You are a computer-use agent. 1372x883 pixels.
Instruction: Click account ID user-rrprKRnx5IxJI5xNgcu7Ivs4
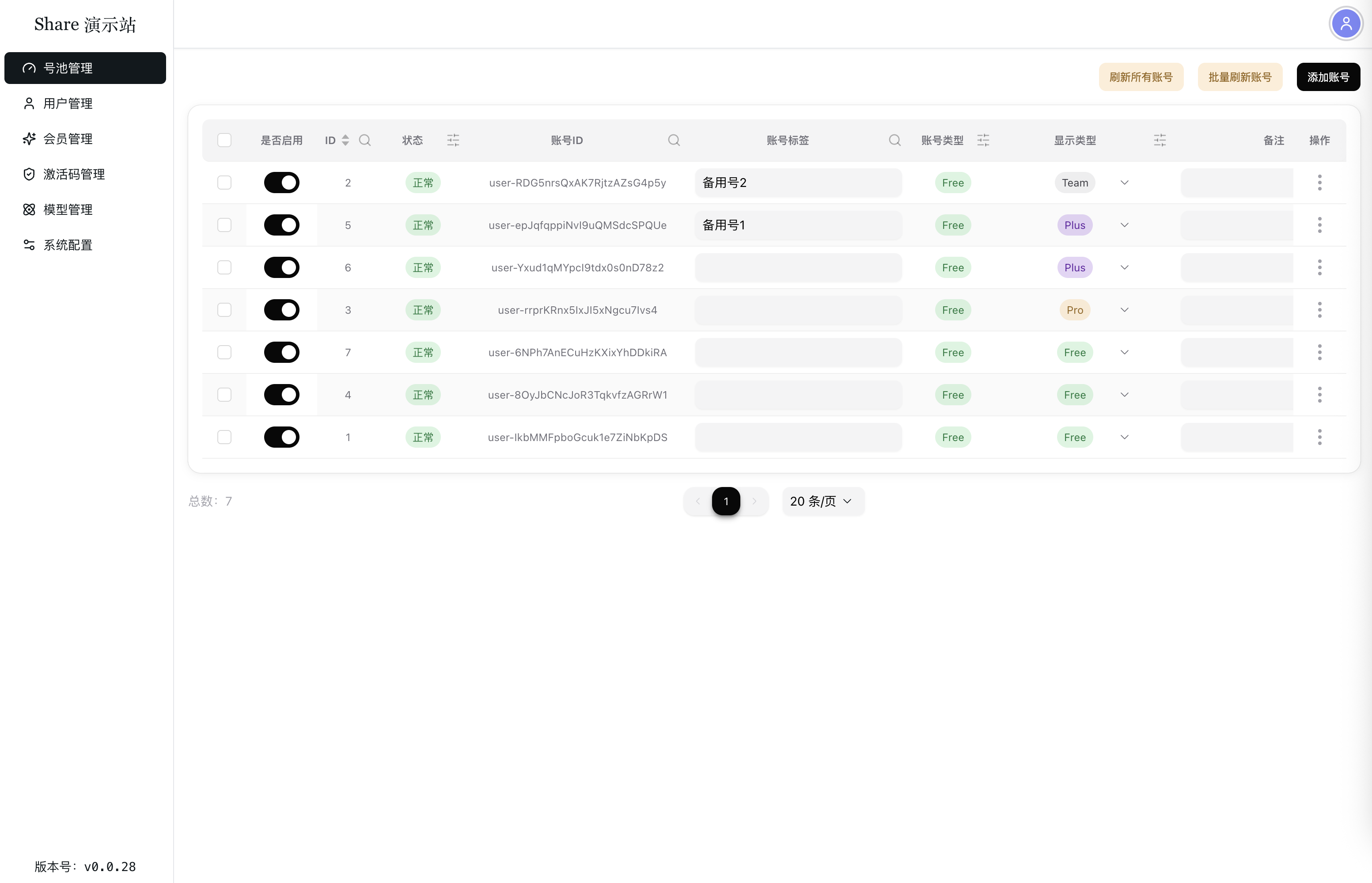click(x=577, y=310)
